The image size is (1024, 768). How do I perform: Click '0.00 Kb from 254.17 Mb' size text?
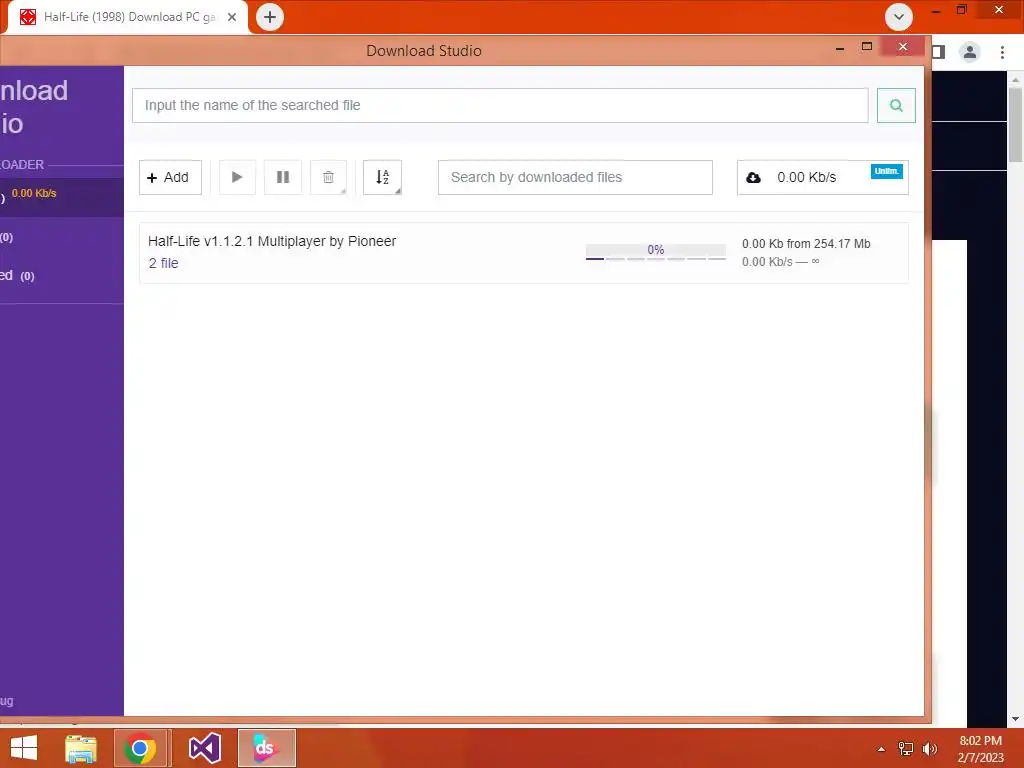[x=806, y=244]
